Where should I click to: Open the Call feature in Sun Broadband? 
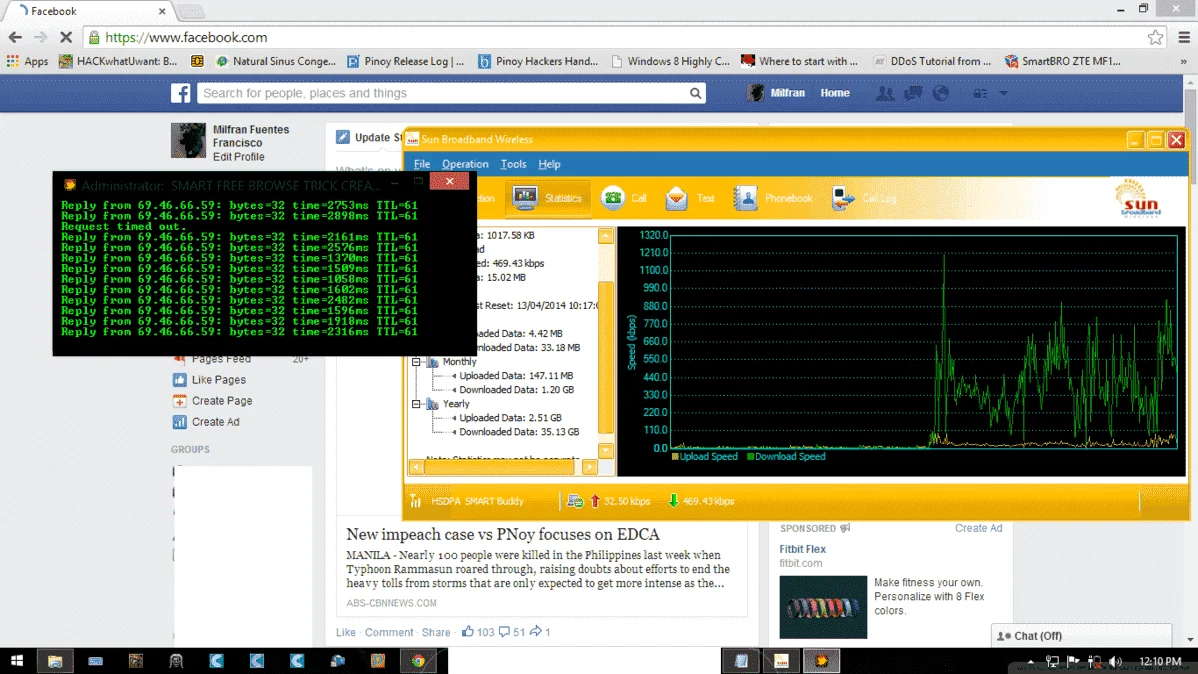[624, 198]
